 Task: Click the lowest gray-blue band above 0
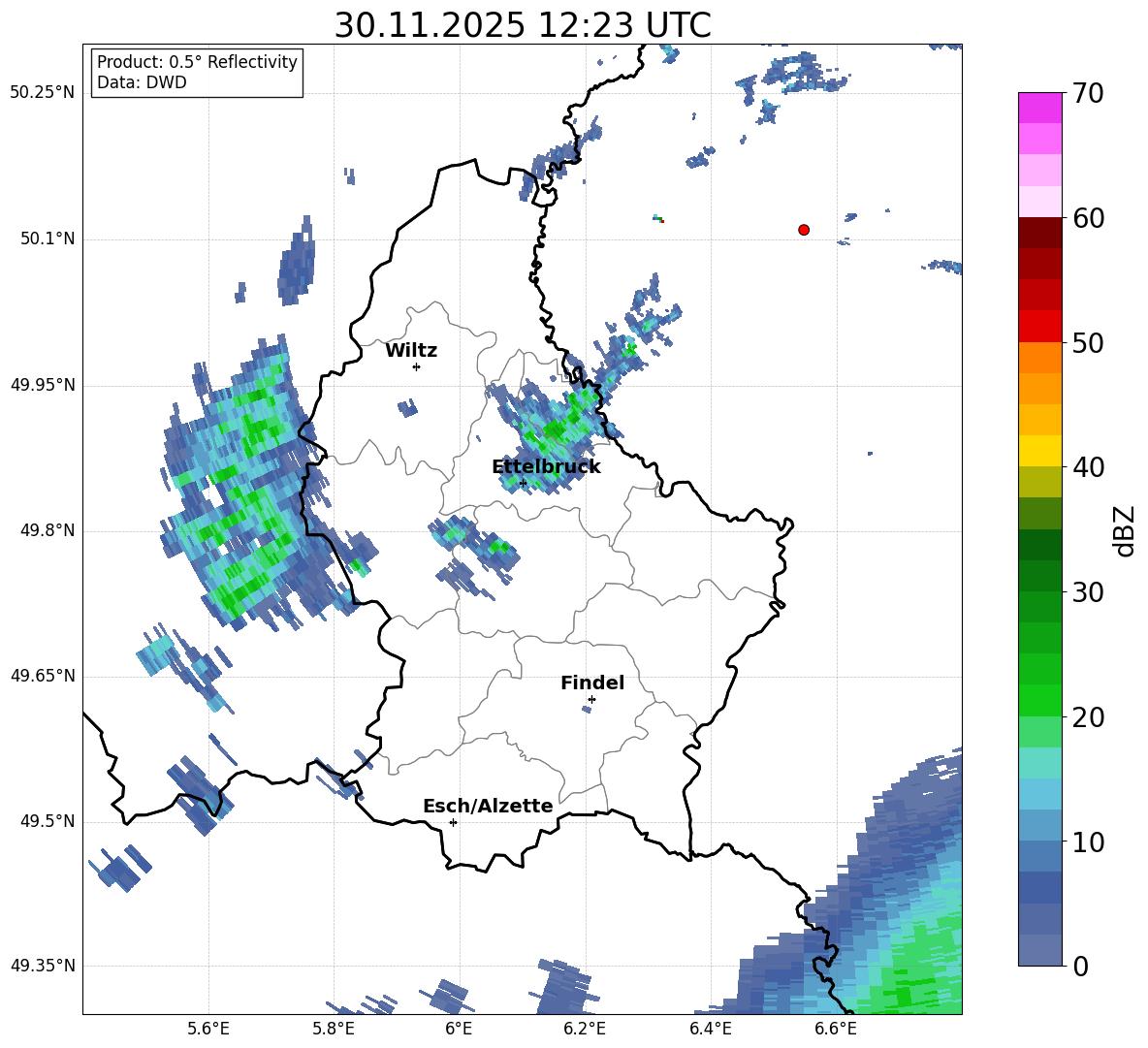point(1039,950)
